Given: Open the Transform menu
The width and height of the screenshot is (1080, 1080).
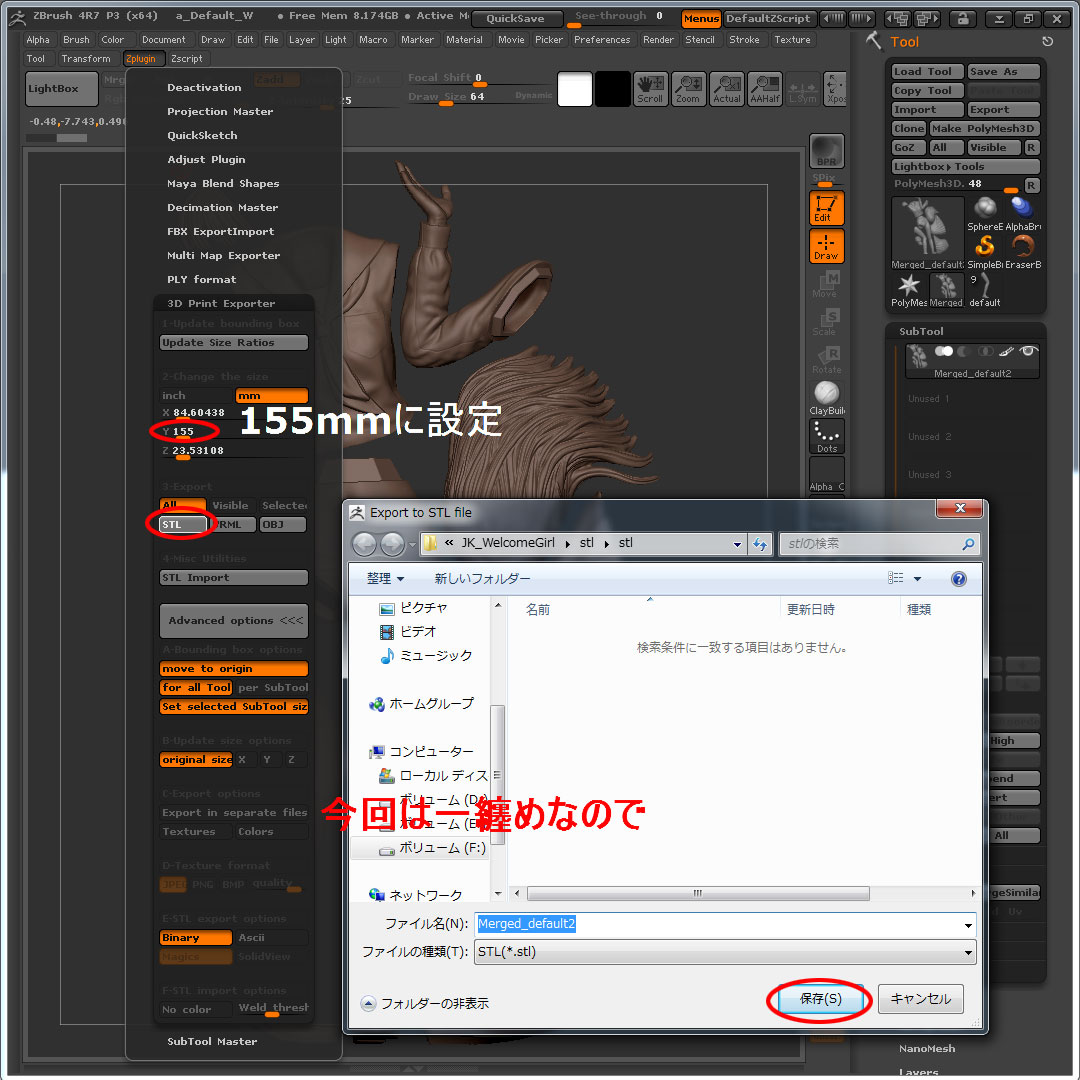Looking at the screenshot, I should click(x=86, y=59).
